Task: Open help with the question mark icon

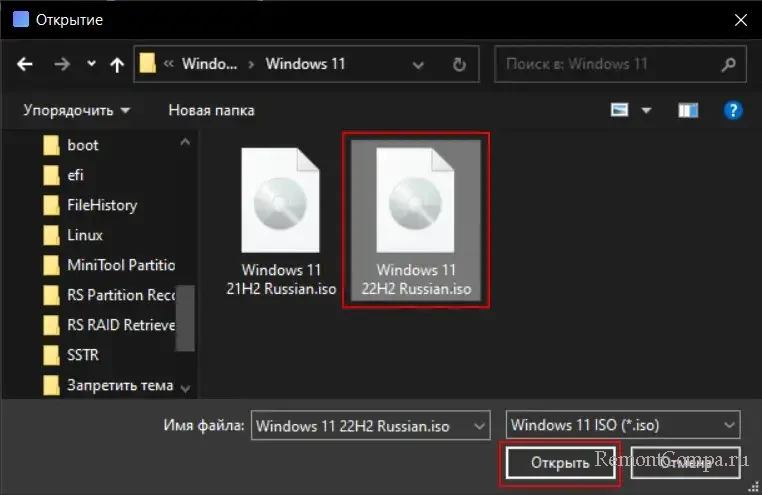Action: click(733, 110)
